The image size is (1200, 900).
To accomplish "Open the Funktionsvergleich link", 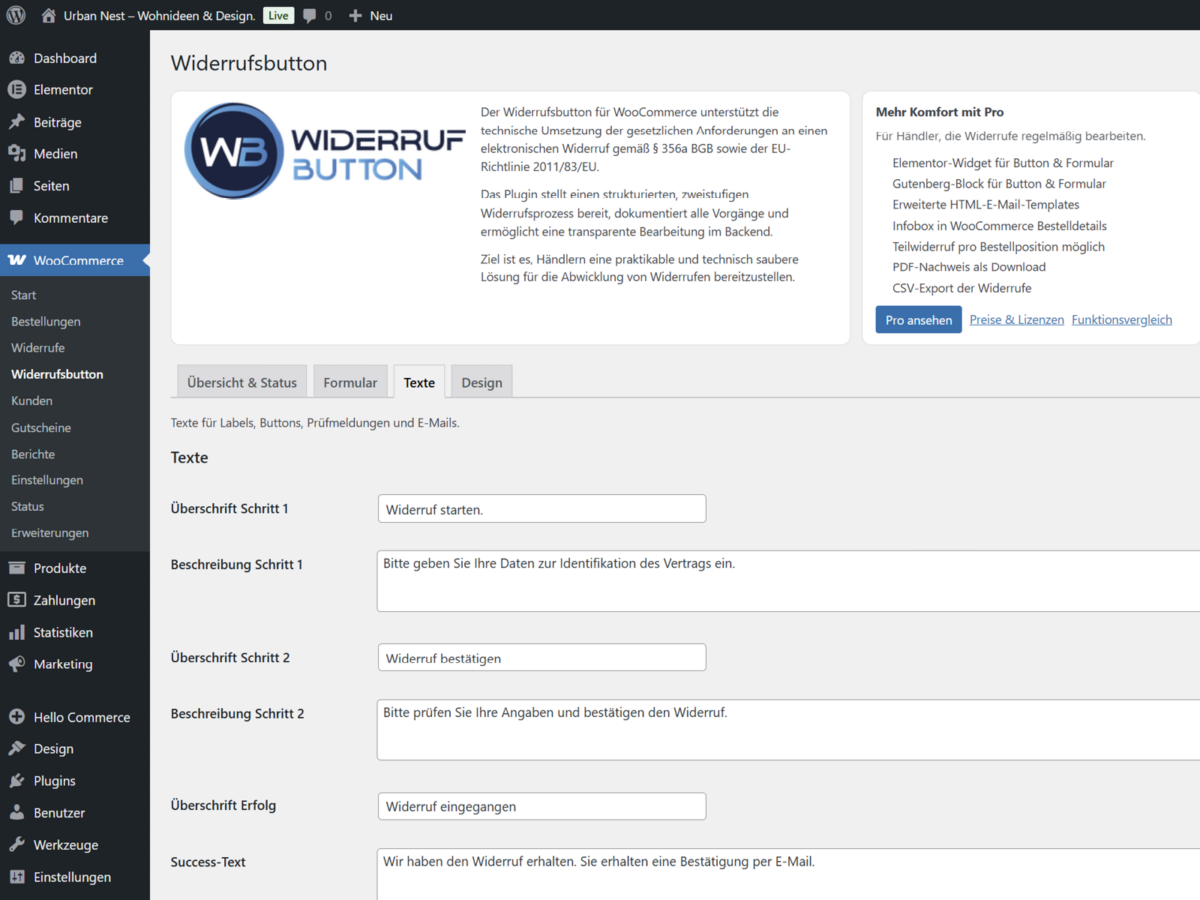I will point(1121,320).
